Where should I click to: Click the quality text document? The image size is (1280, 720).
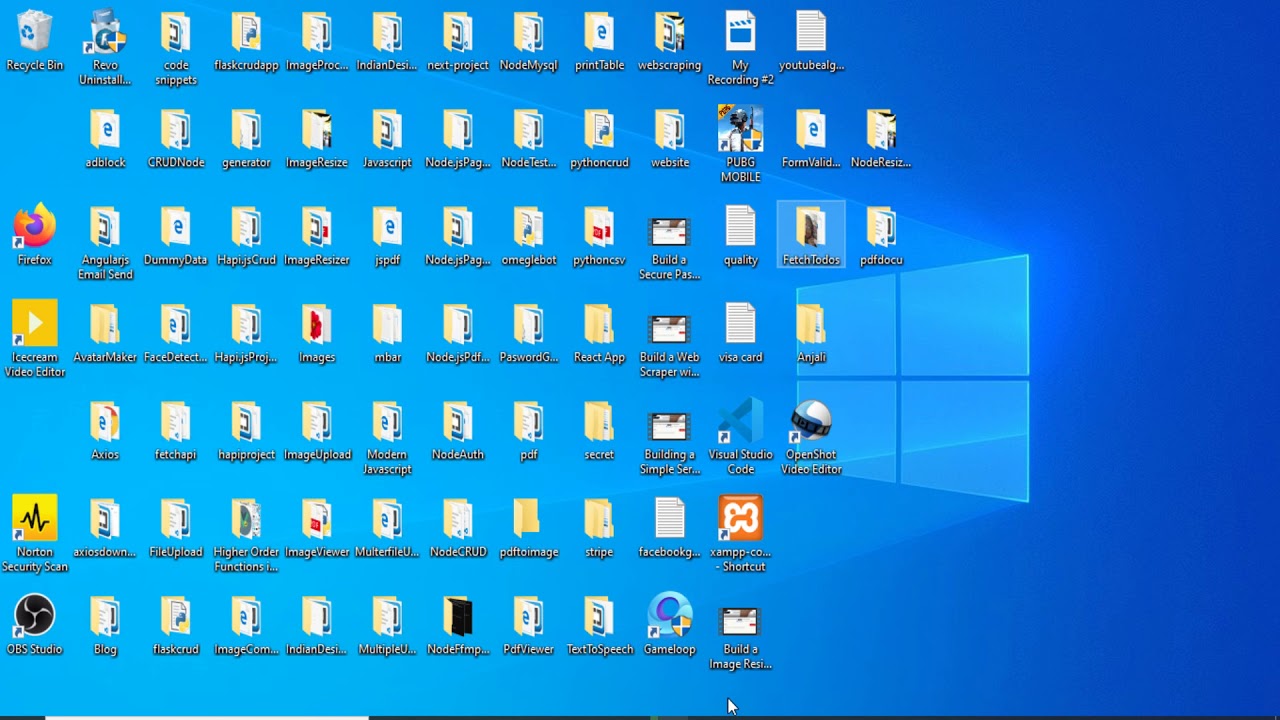pos(740,228)
